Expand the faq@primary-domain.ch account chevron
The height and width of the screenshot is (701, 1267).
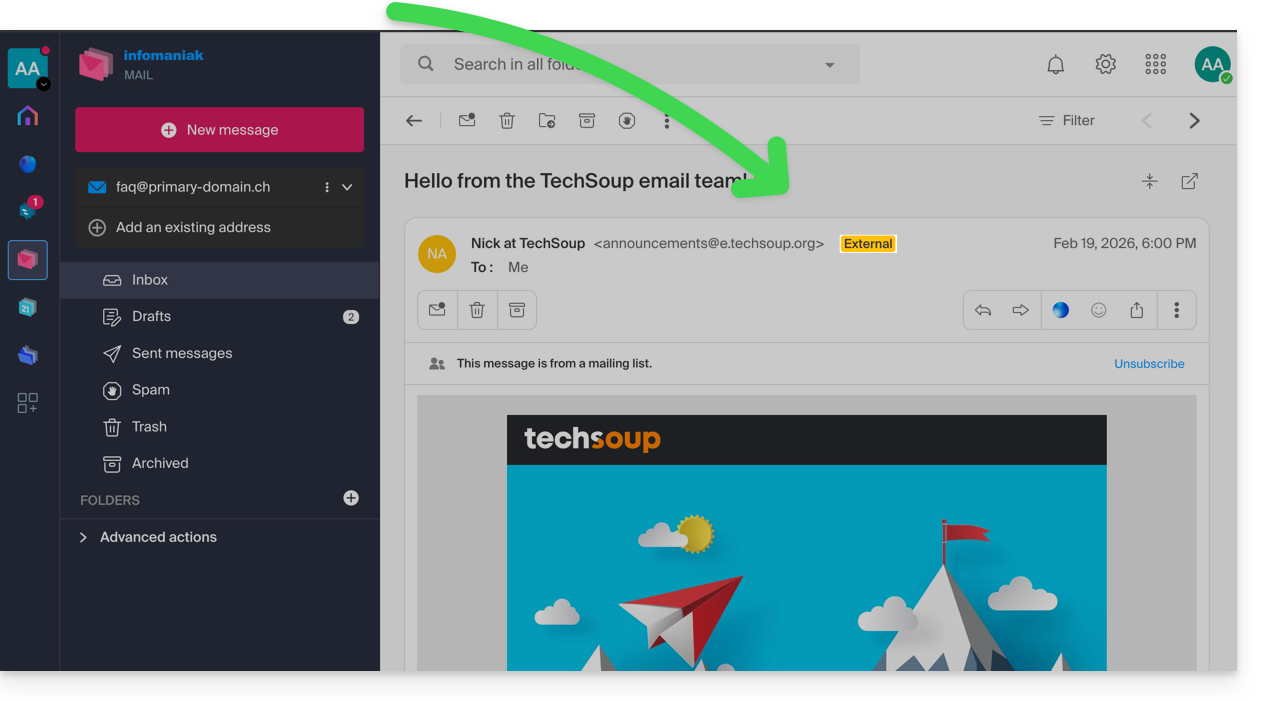pyautogui.click(x=347, y=188)
